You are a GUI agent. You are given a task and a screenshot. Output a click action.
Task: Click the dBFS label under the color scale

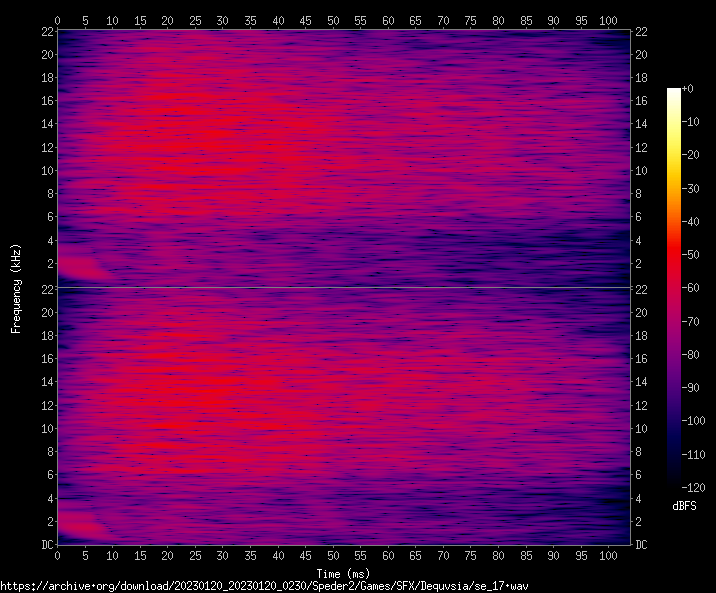pyautogui.click(x=684, y=508)
